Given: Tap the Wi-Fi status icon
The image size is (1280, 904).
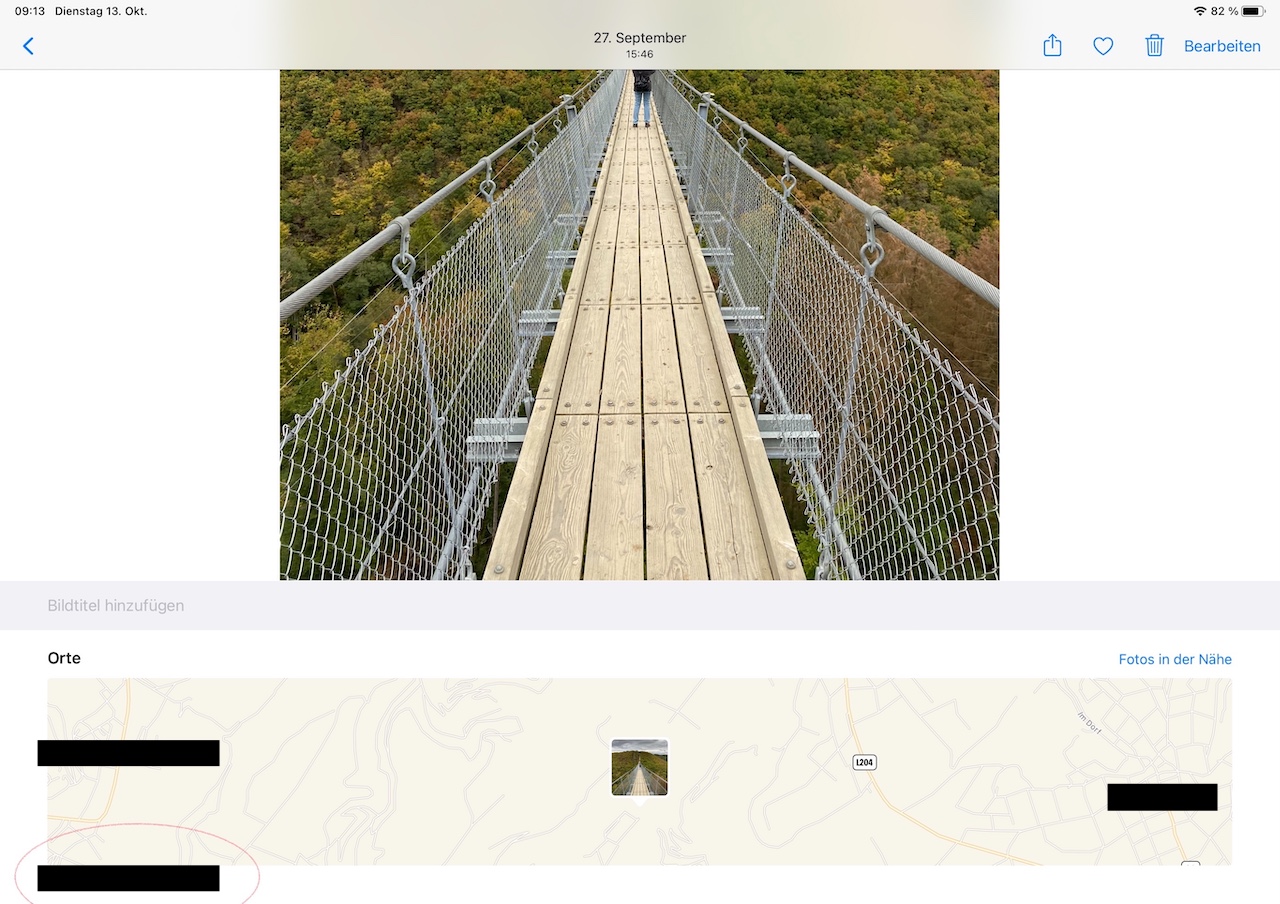Looking at the screenshot, I should 1200,11.
